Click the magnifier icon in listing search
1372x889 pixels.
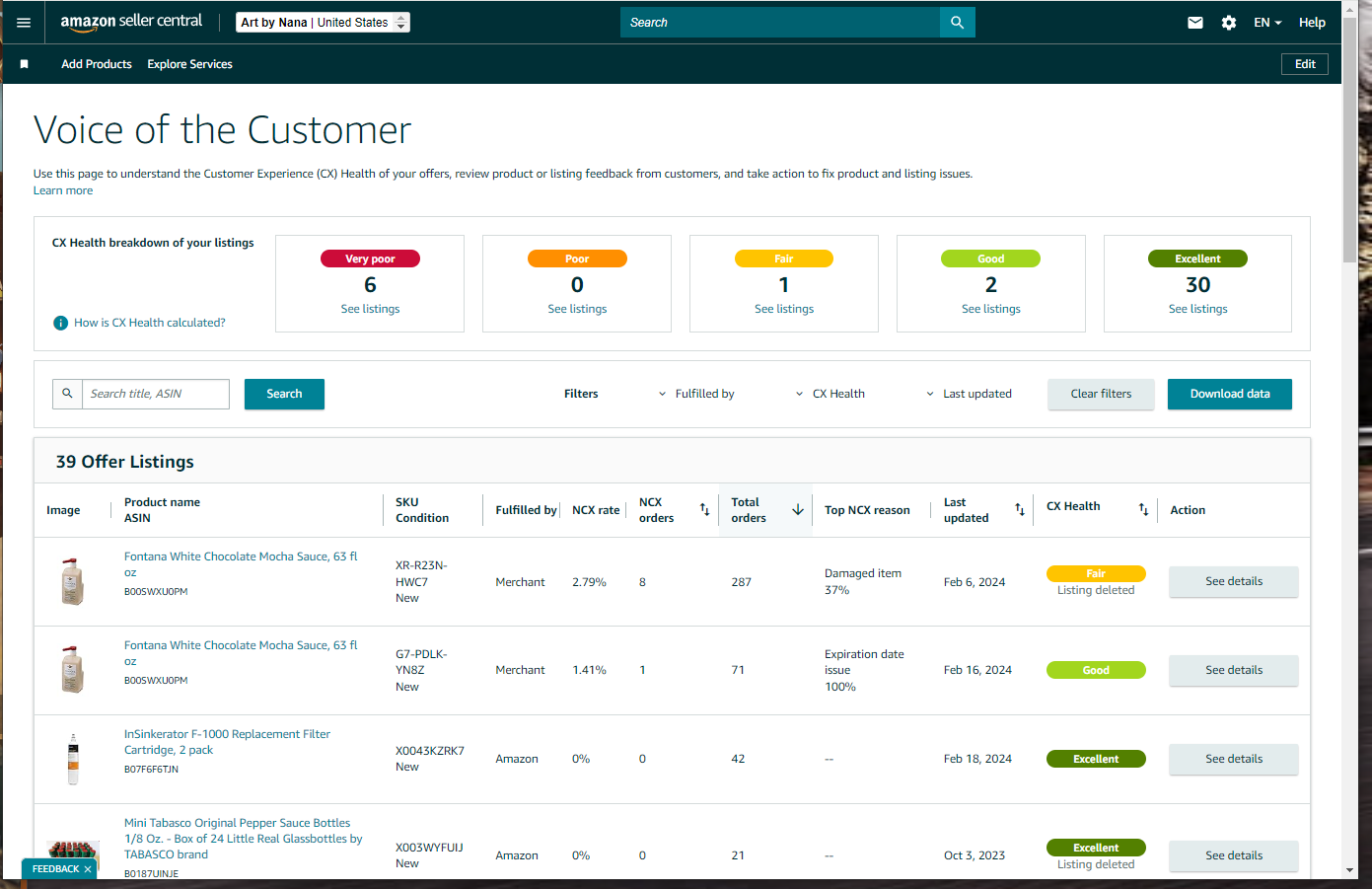[x=67, y=394]
